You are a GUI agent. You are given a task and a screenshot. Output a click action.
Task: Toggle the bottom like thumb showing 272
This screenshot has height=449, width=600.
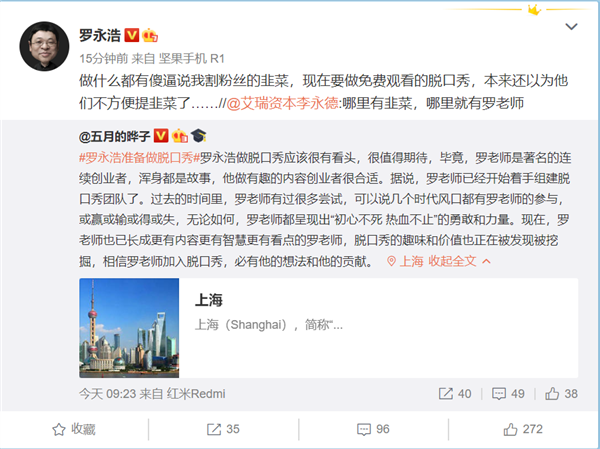(523, 429)
